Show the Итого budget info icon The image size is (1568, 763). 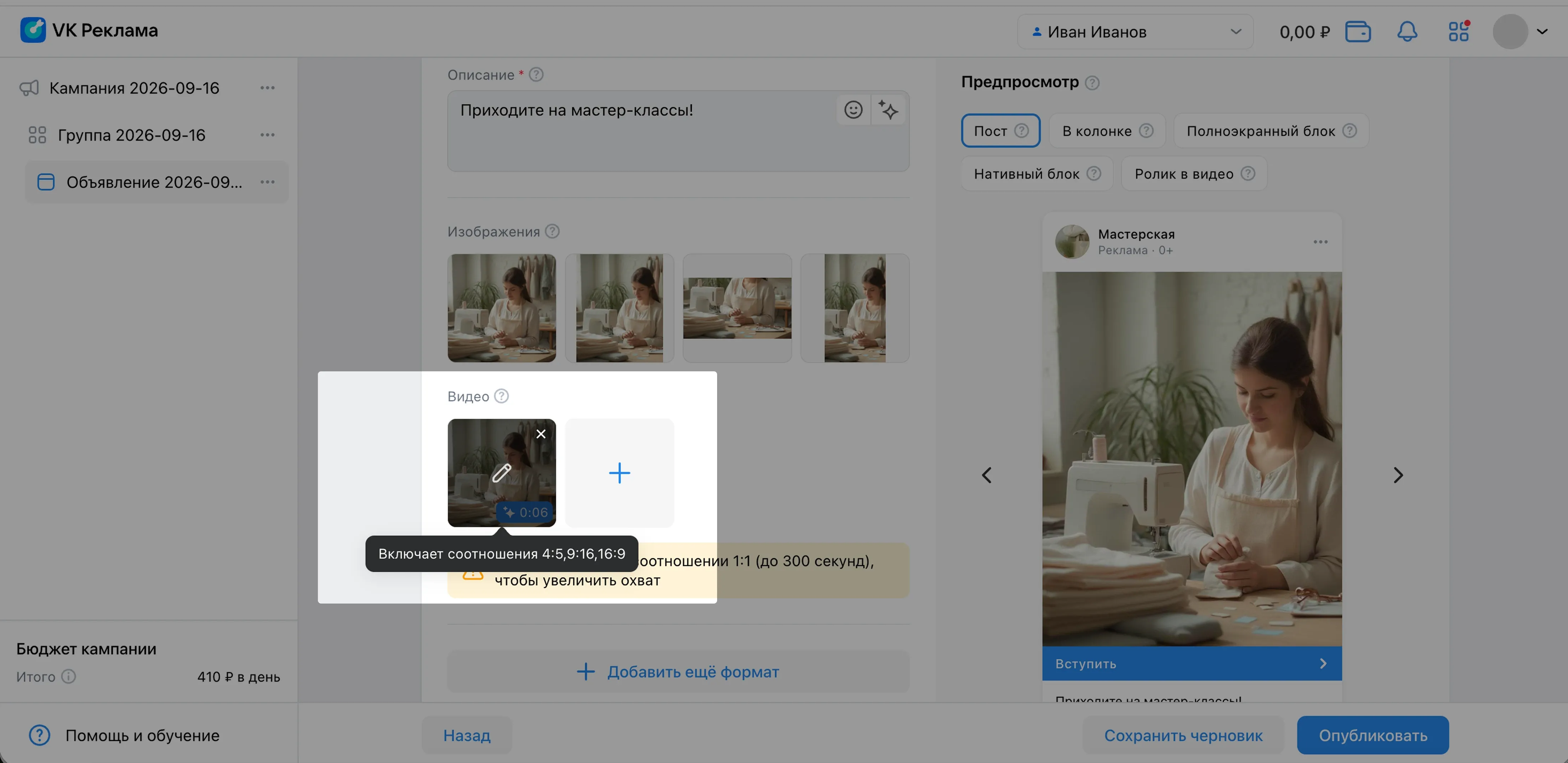[x=69, y=677]
